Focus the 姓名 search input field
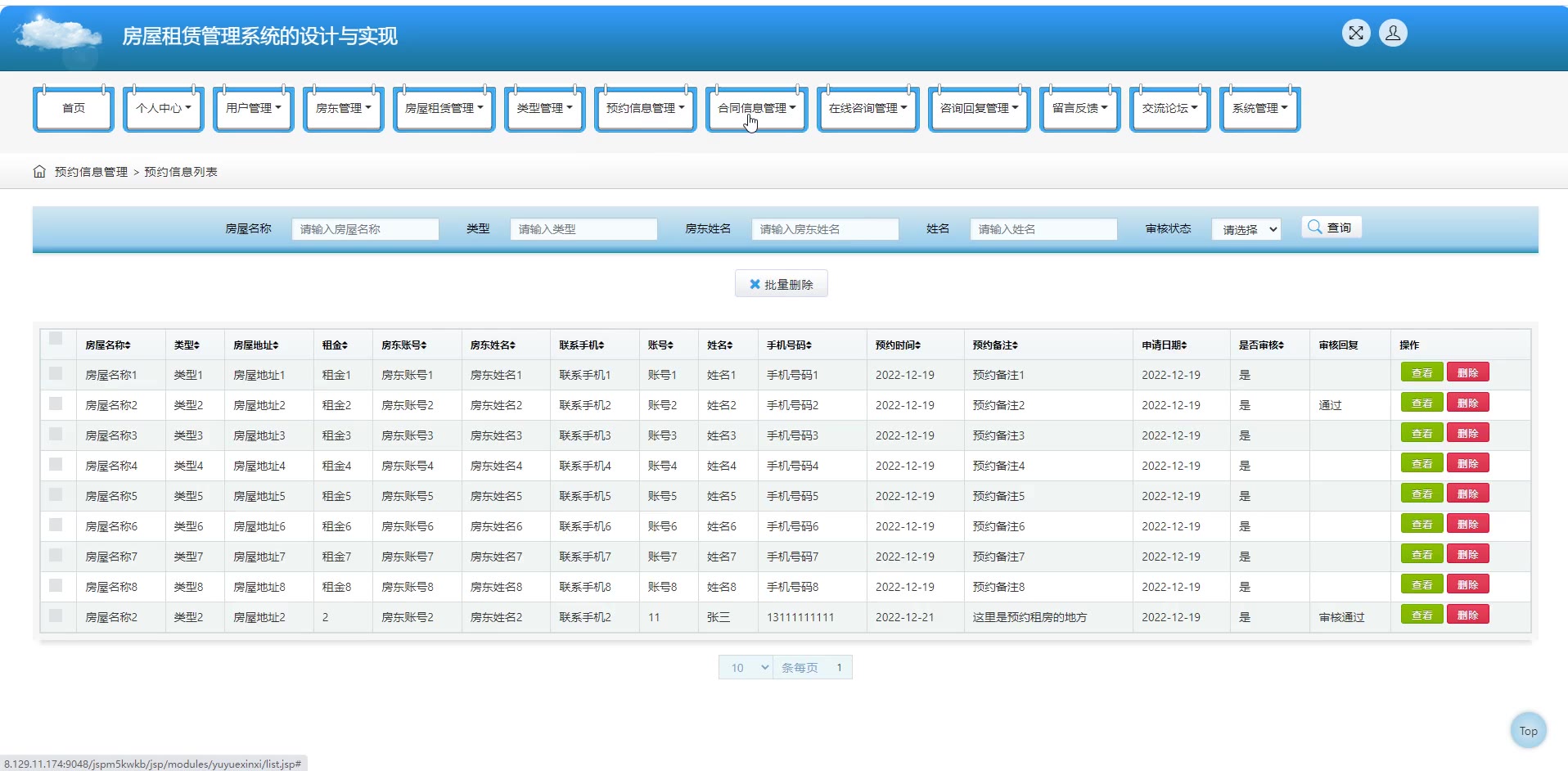 pos(1043,229)
